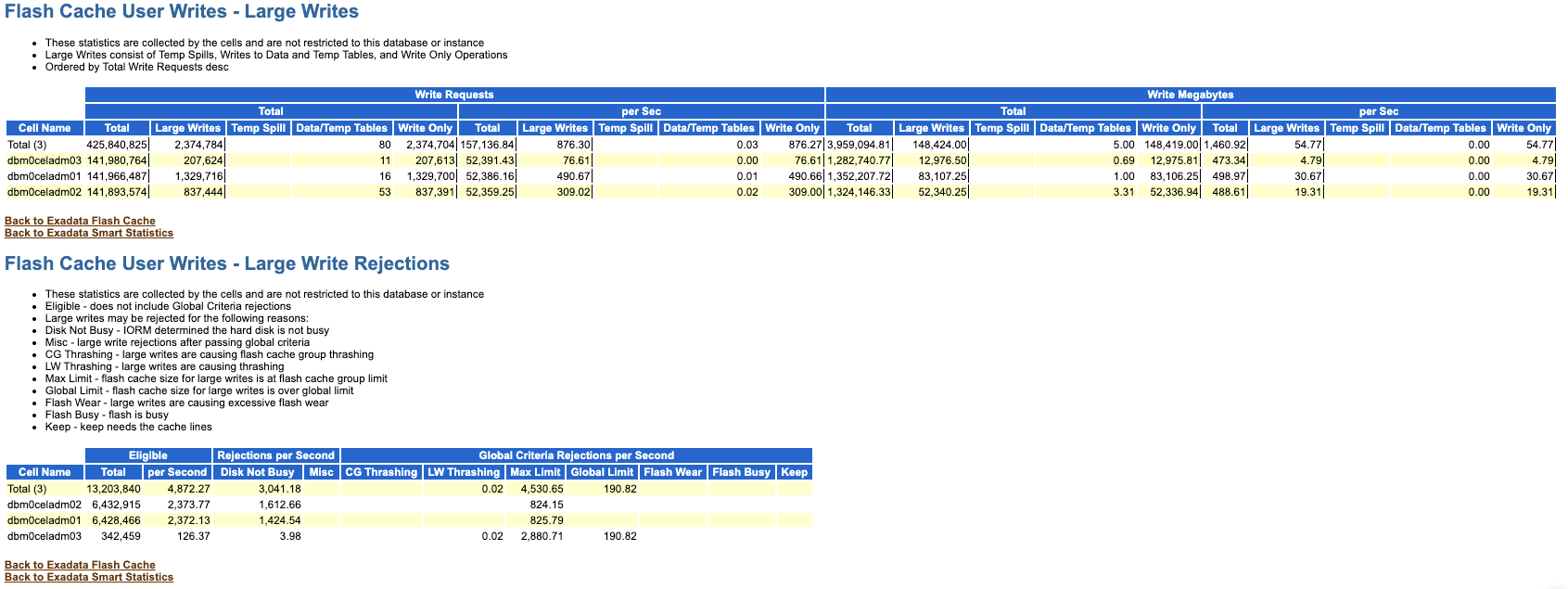Select cell value 837,444
1568x589 pixels.
click(204, 192)
